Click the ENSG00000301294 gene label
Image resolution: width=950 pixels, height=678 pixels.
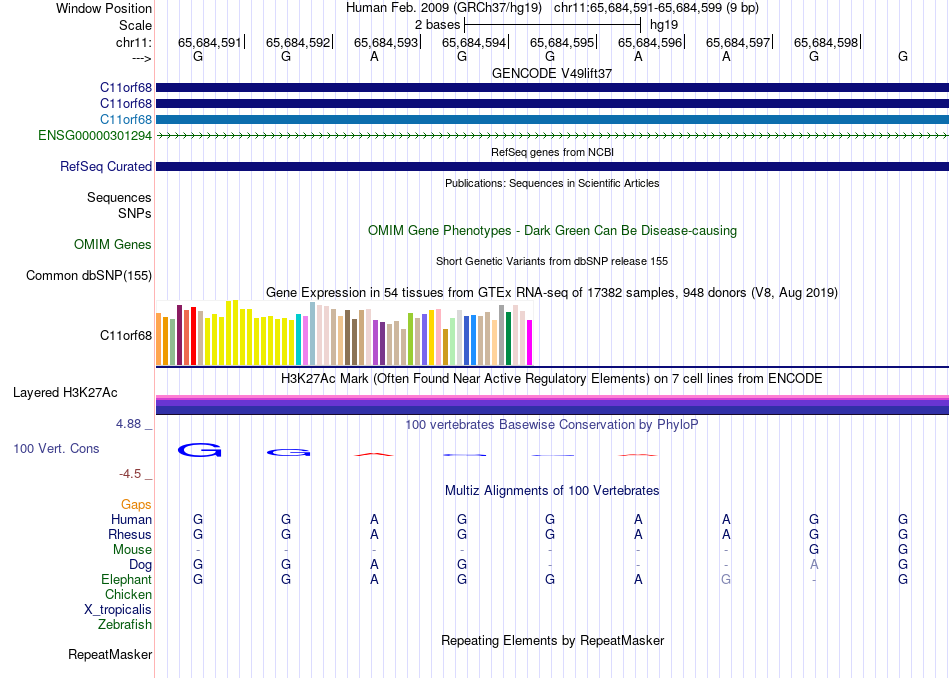[x=95, y=136]
